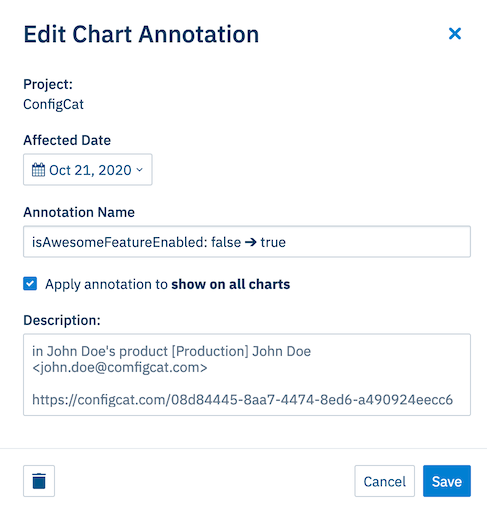Click the Annotation Name input field
This screenshot has height=509, width=487.
[247, 242]
